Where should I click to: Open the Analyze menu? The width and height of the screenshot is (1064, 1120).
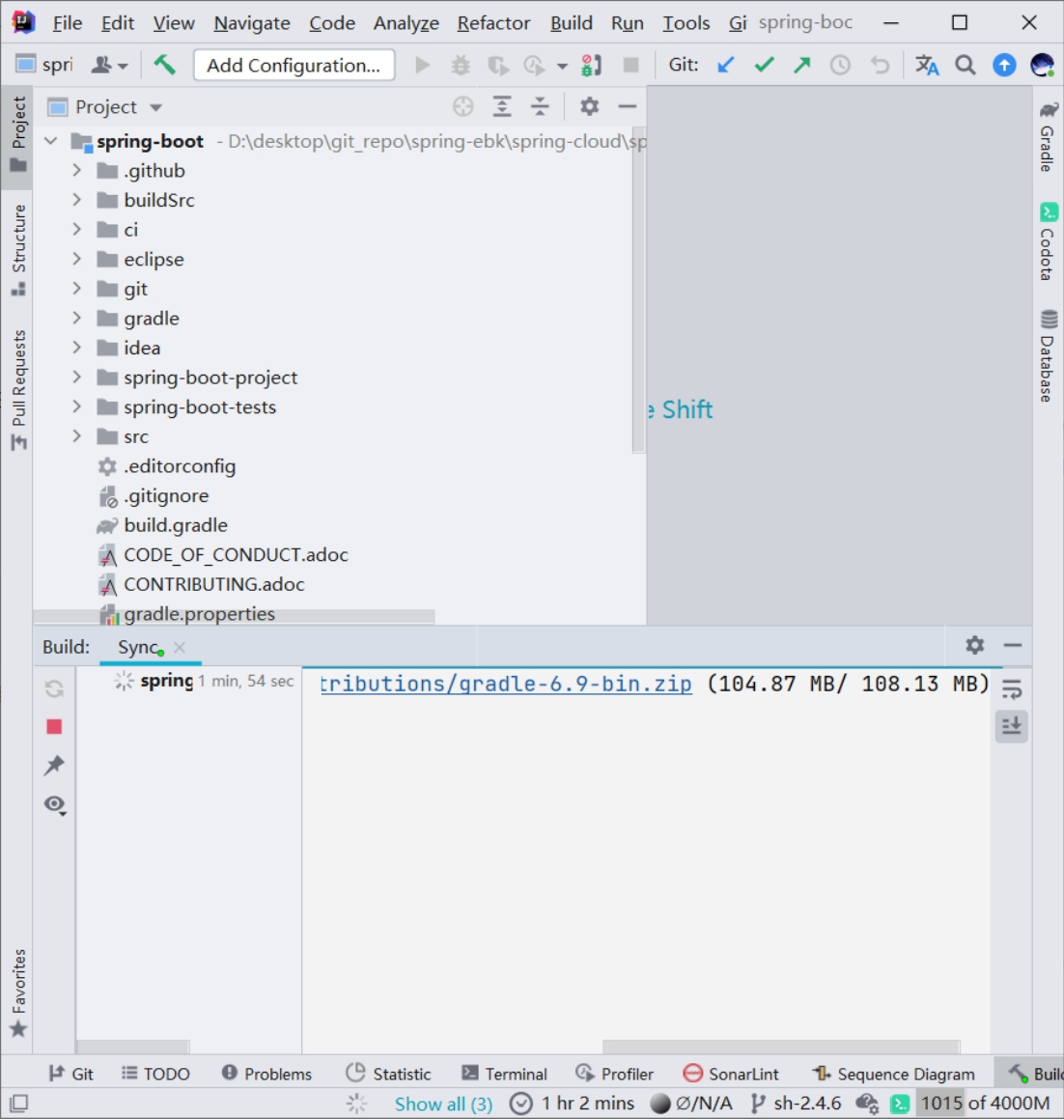406,23
